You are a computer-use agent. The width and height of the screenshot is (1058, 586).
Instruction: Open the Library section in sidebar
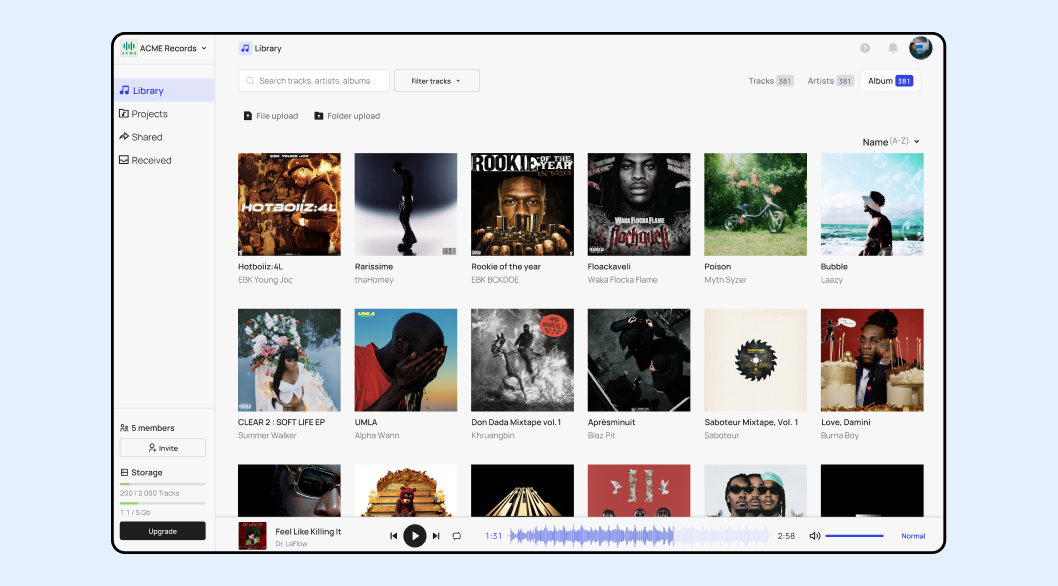(x=164, y=90)
